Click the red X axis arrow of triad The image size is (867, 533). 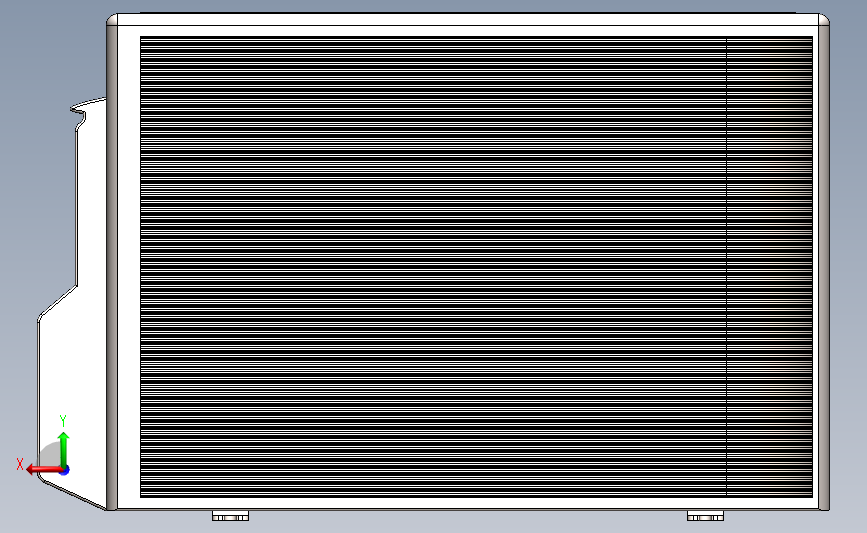pos(44,470)
